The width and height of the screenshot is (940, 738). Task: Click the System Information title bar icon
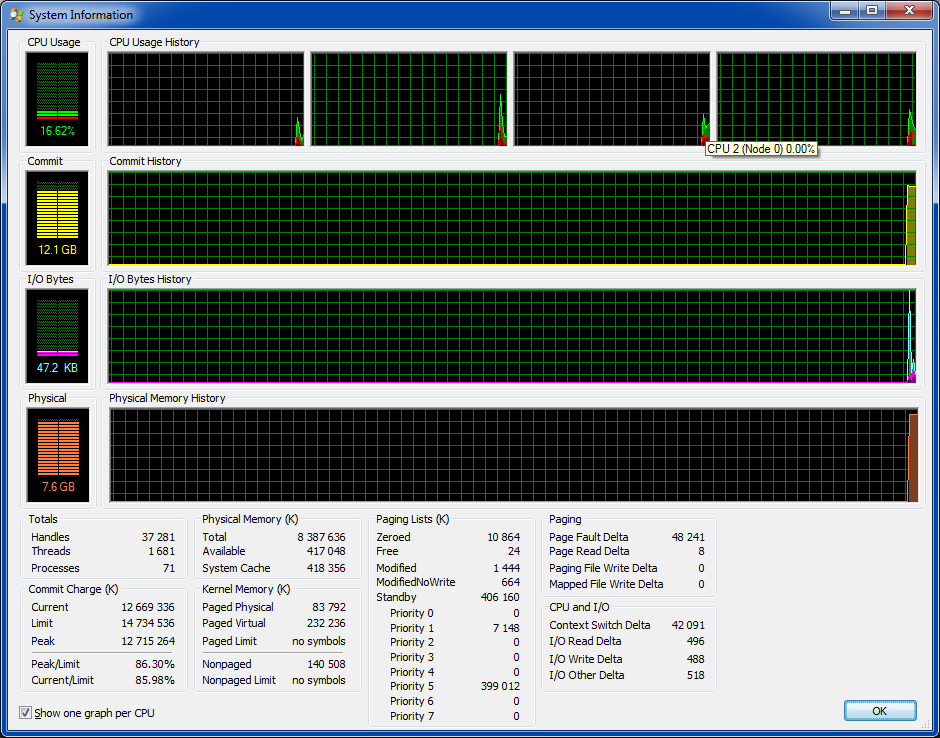click(16, 15)
